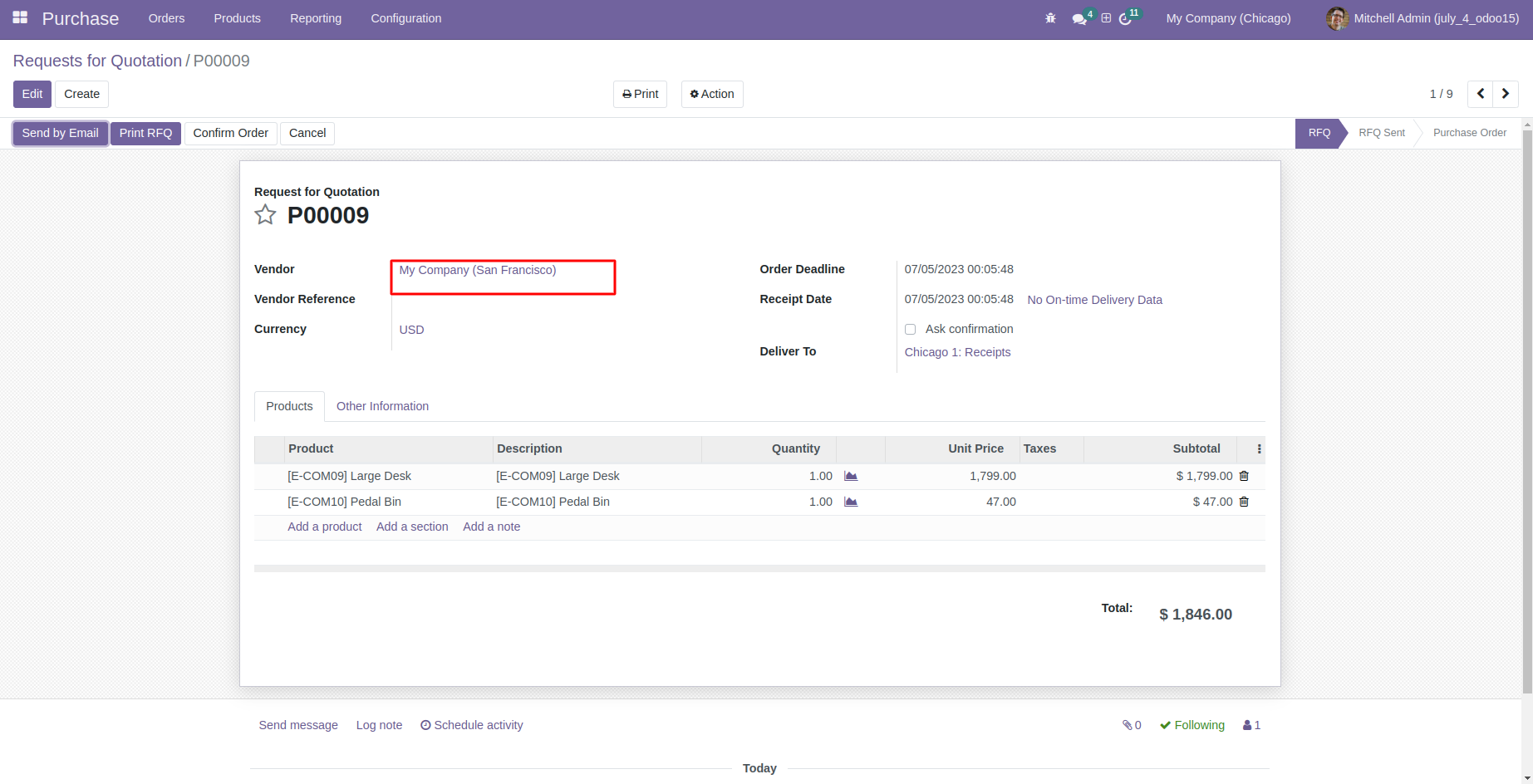Open the My Company (San Francisco) vendor link

478,270
